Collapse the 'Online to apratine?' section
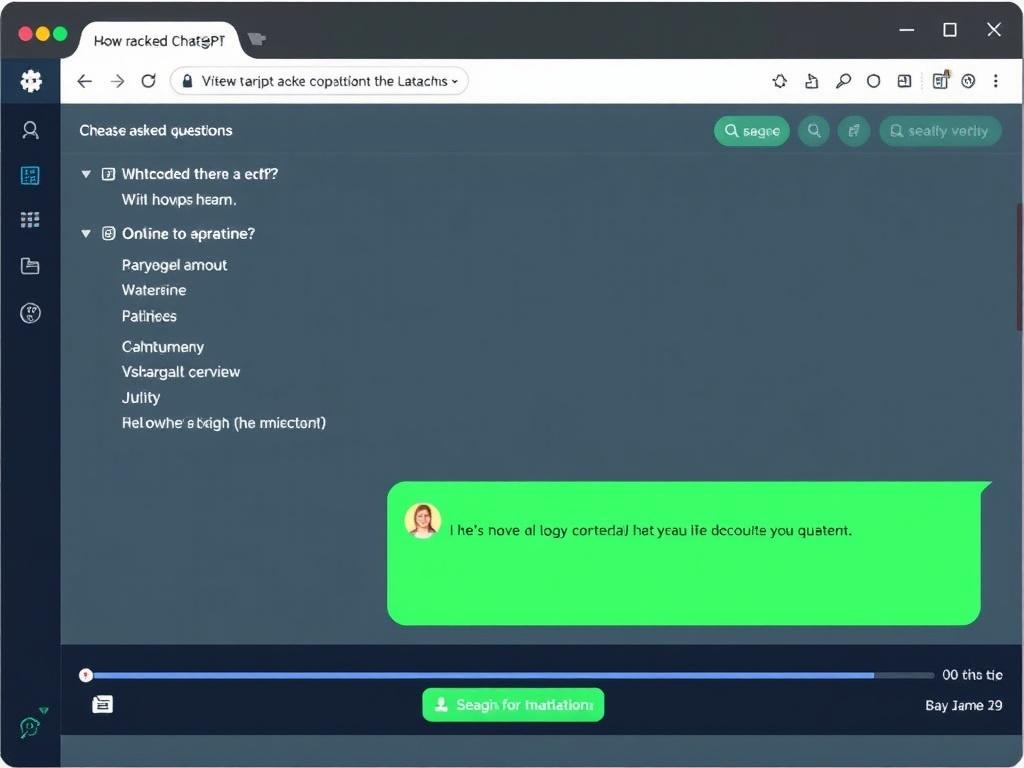Screen dimensions: 1024x768 click(x=86, y=233)
